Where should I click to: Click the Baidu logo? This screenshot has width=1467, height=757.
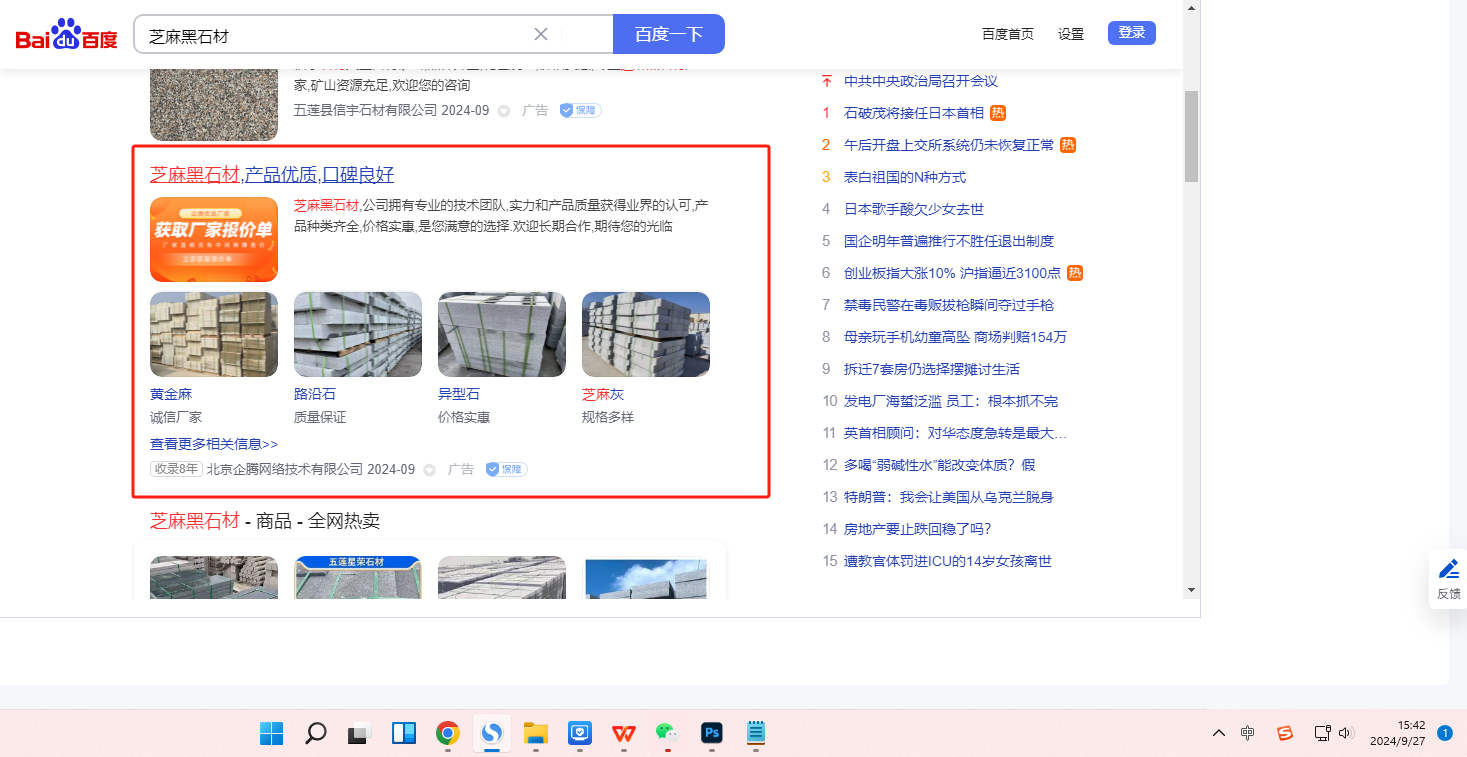tap(66, 35)
